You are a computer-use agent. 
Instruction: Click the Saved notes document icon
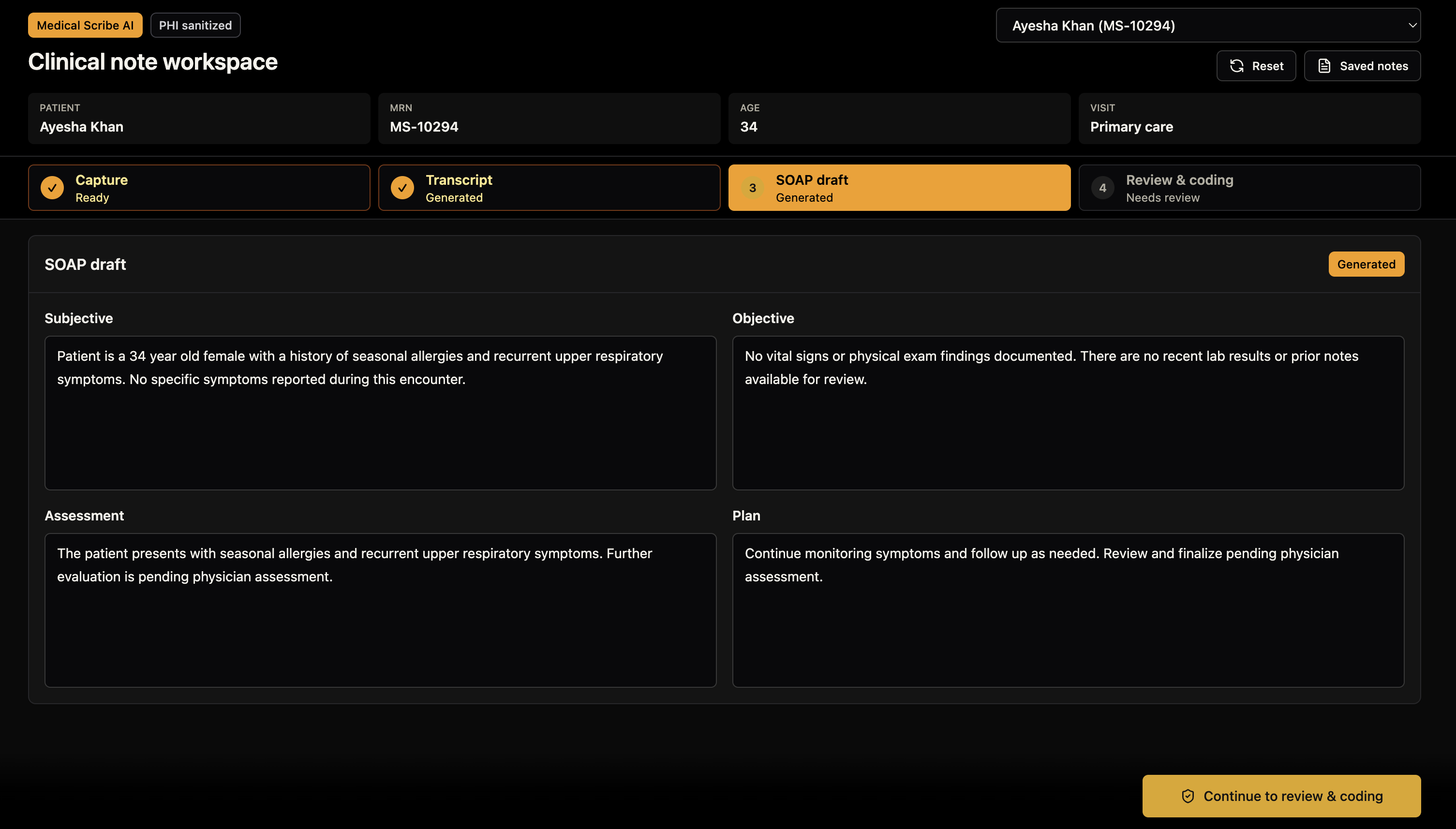[1324, 66]
